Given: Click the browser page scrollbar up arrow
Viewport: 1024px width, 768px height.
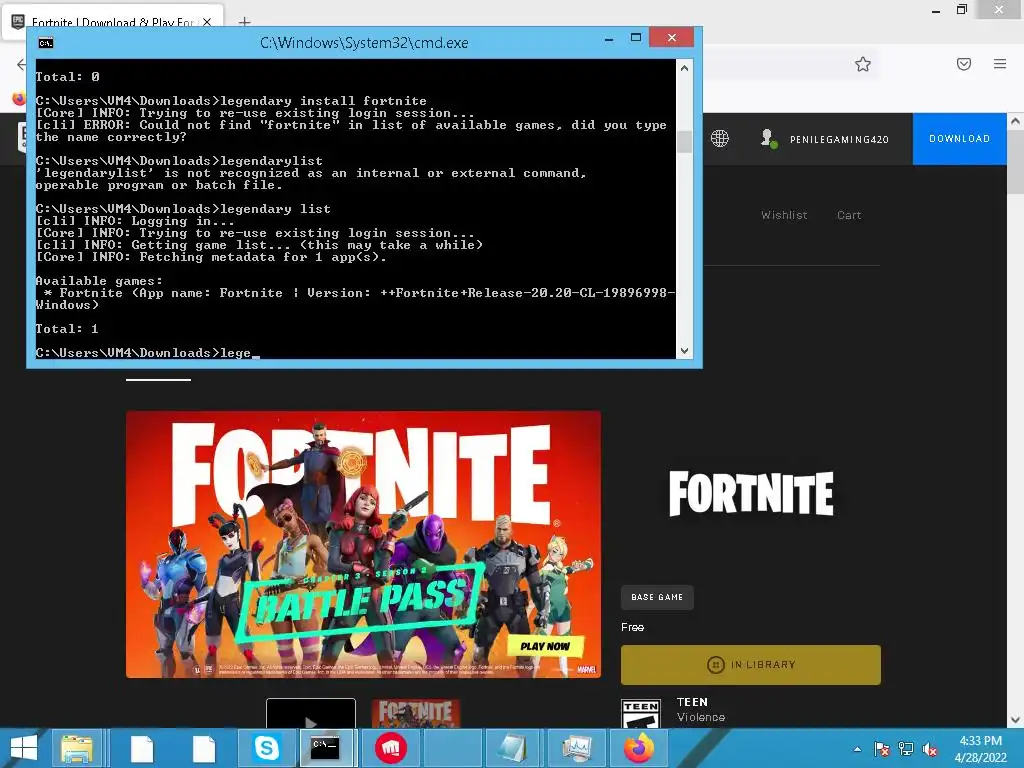Looking at the screenshot, I should tap(1015, 121).
